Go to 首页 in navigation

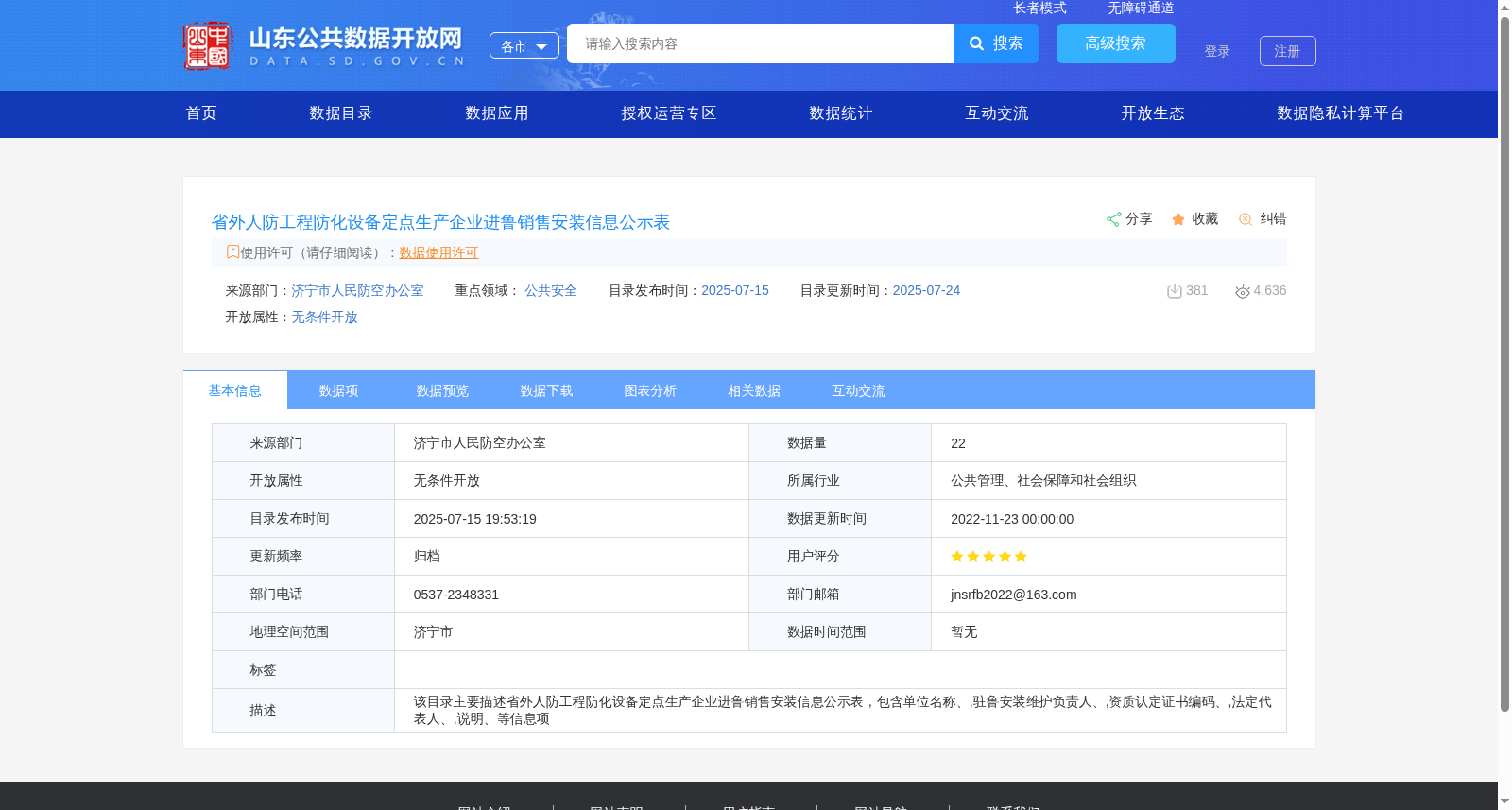pyautogui.click(x=201, y=113)
